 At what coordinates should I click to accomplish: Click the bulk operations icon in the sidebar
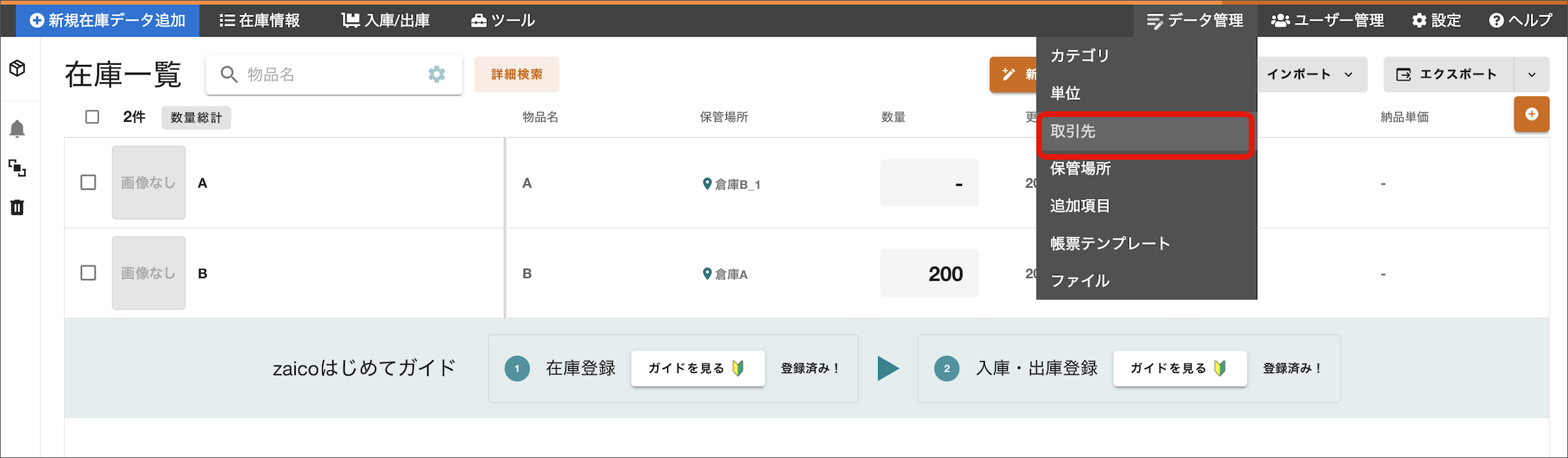click(18, 169)
